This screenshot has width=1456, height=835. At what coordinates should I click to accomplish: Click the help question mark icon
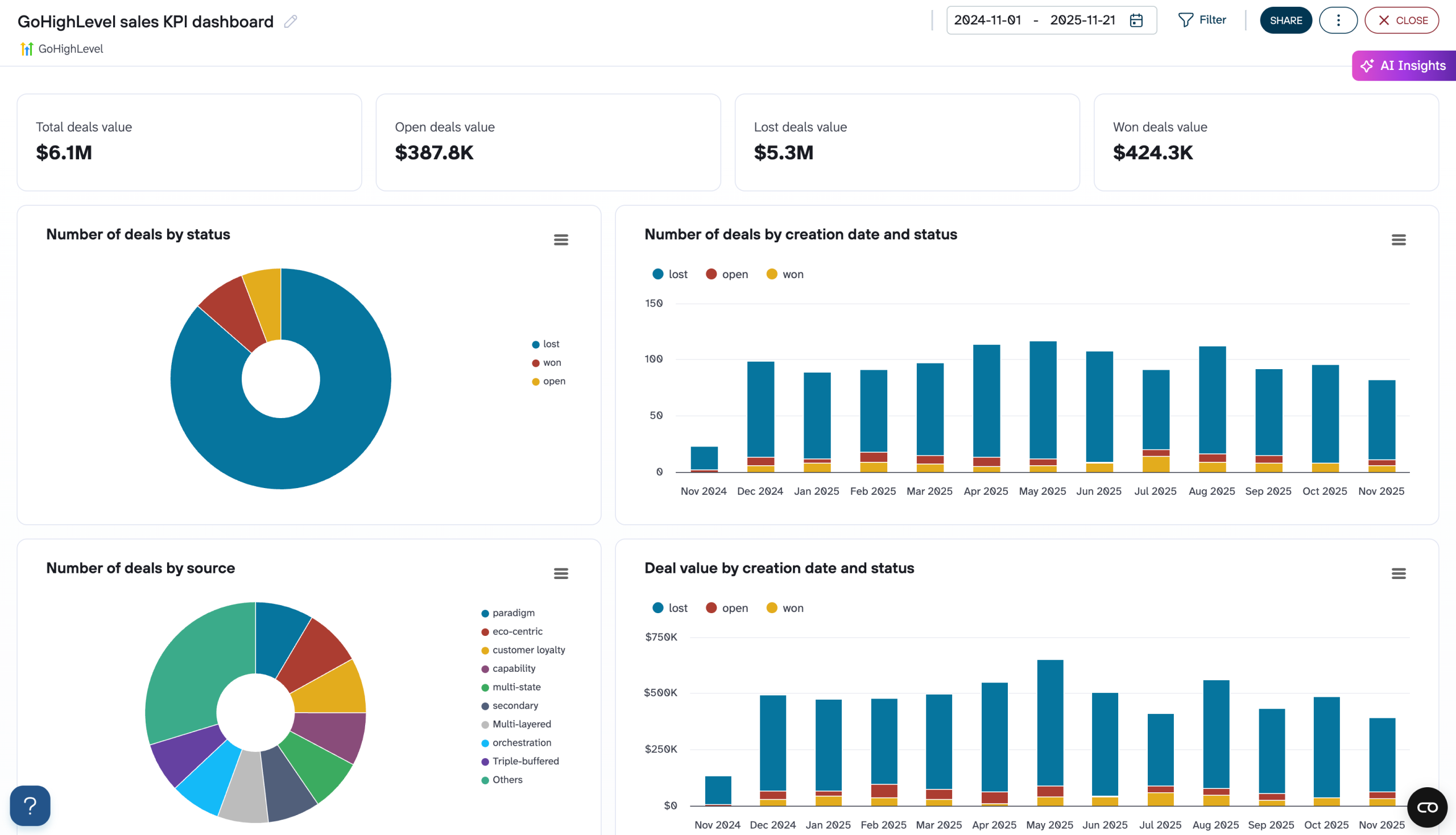30,806
